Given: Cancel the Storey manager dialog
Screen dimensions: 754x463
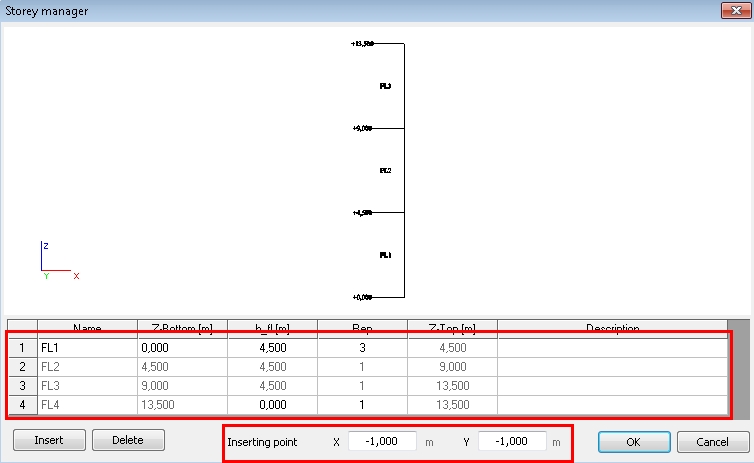Looking at the screenshot, I should coord(712,441).
